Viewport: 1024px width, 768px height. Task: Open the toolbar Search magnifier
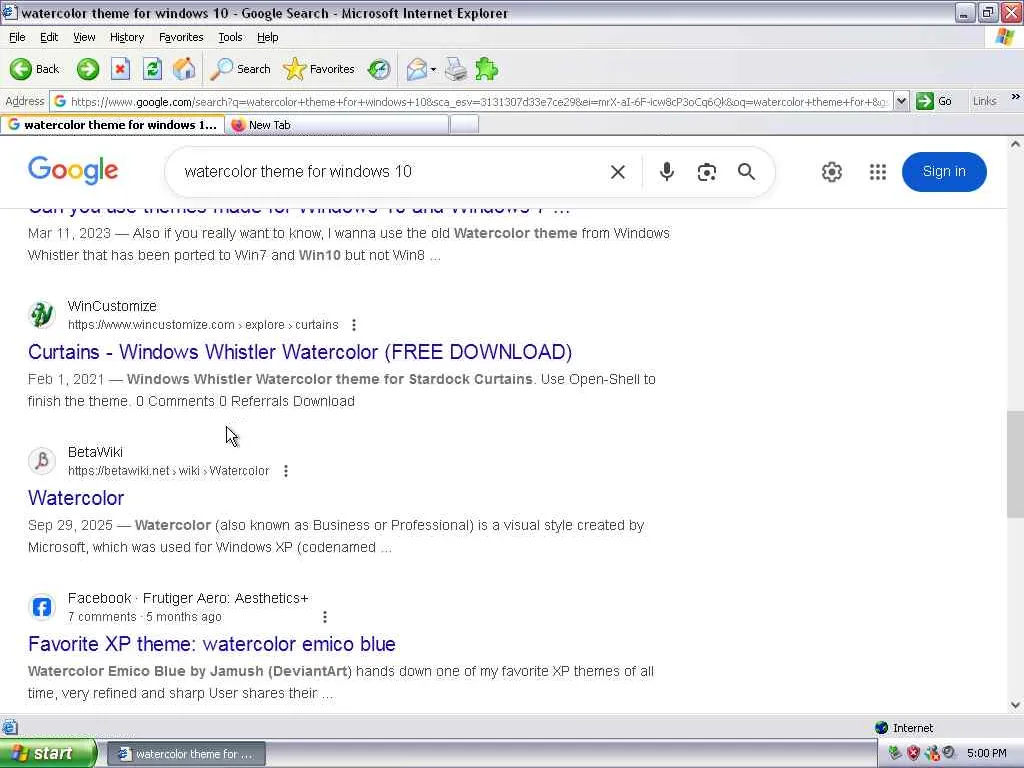(240, 69)
